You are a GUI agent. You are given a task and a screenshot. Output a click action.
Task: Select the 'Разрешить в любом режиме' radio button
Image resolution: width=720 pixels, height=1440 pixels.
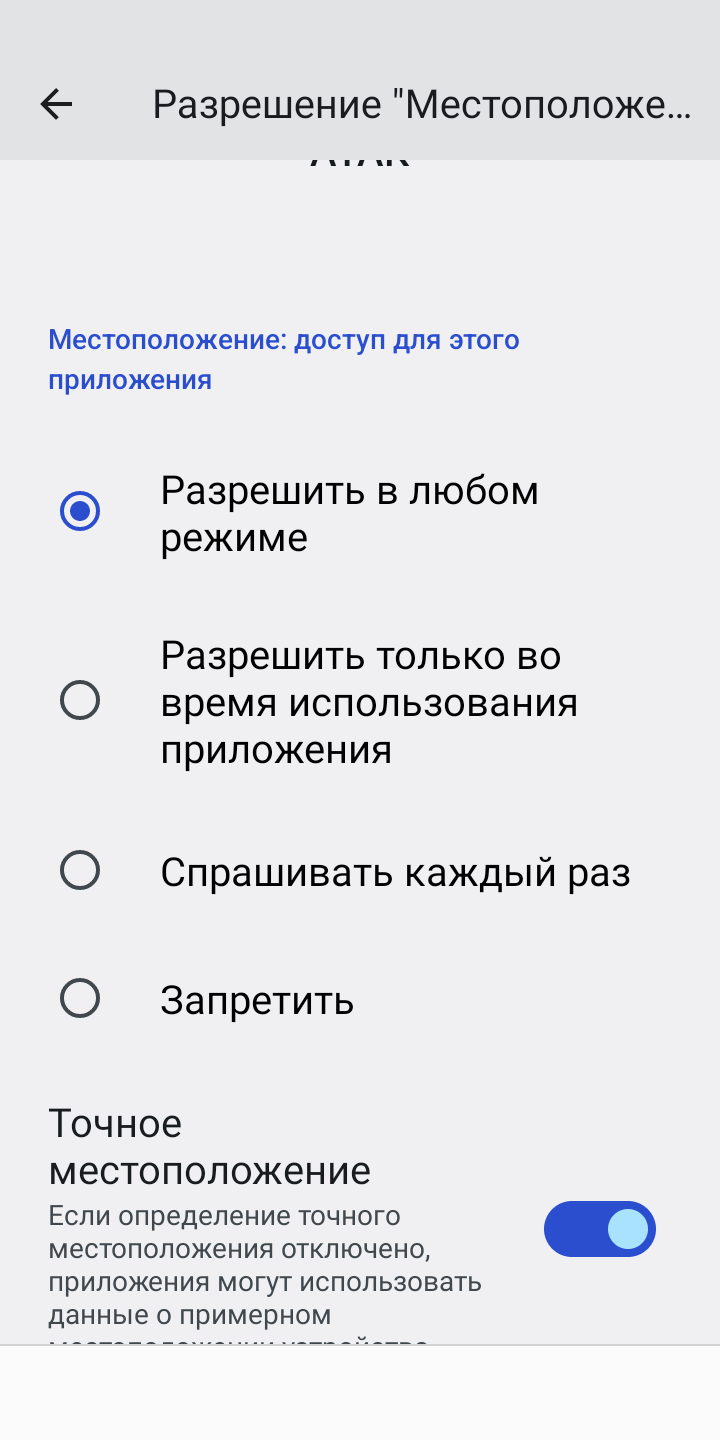click(x=80, y=512)
